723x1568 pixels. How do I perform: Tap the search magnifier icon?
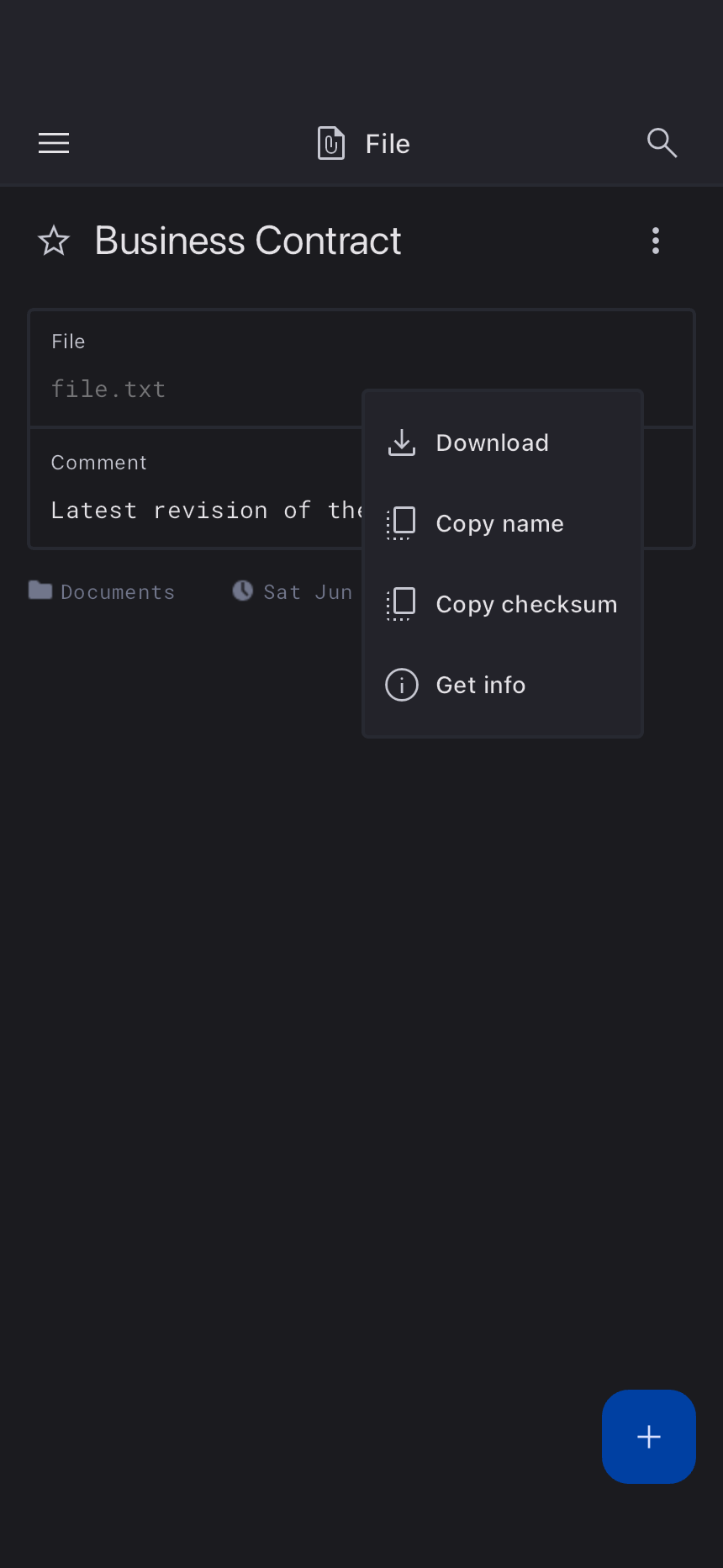(662, 144)
